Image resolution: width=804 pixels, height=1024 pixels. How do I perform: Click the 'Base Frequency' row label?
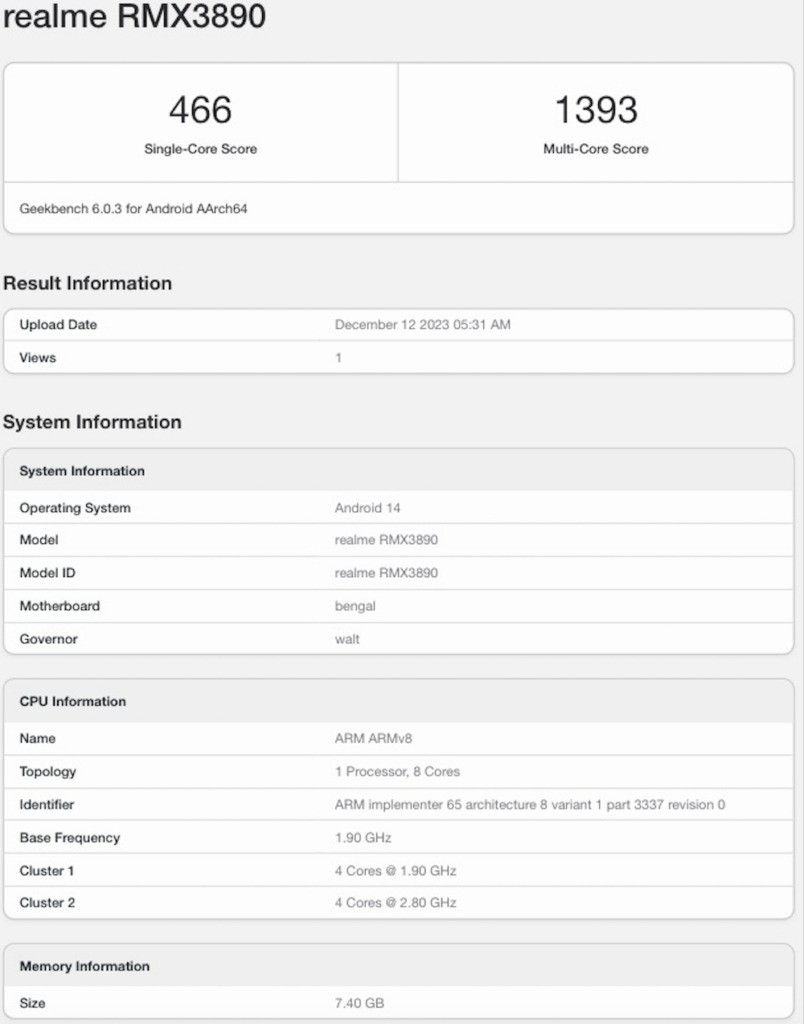coord(70,838)
